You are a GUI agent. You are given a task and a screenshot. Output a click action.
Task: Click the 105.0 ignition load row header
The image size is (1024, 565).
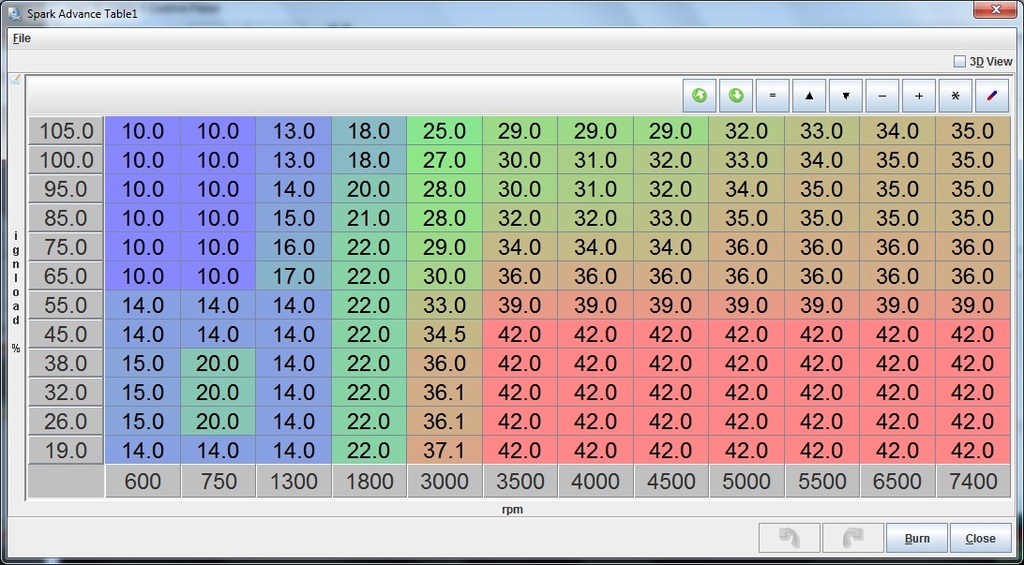point(66,131)
